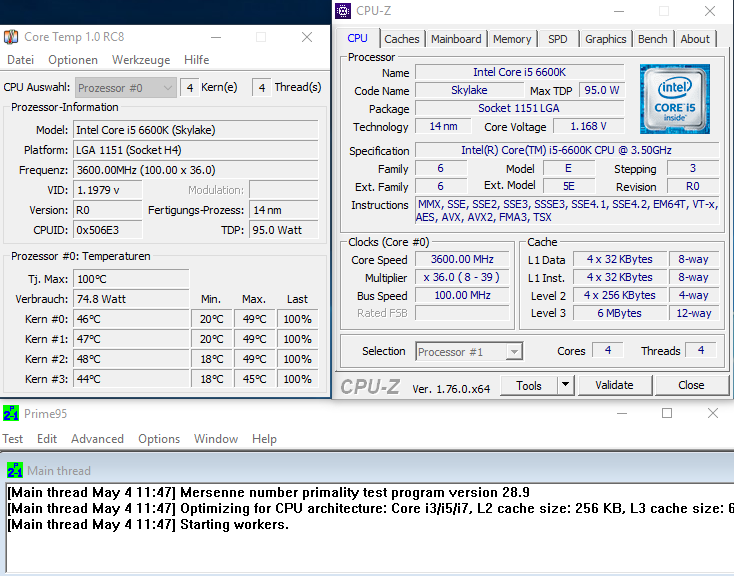This screenshot has height=576, width=734.
Task: Click the Tj. Max value 100°C
Action: tap(131, 279)
